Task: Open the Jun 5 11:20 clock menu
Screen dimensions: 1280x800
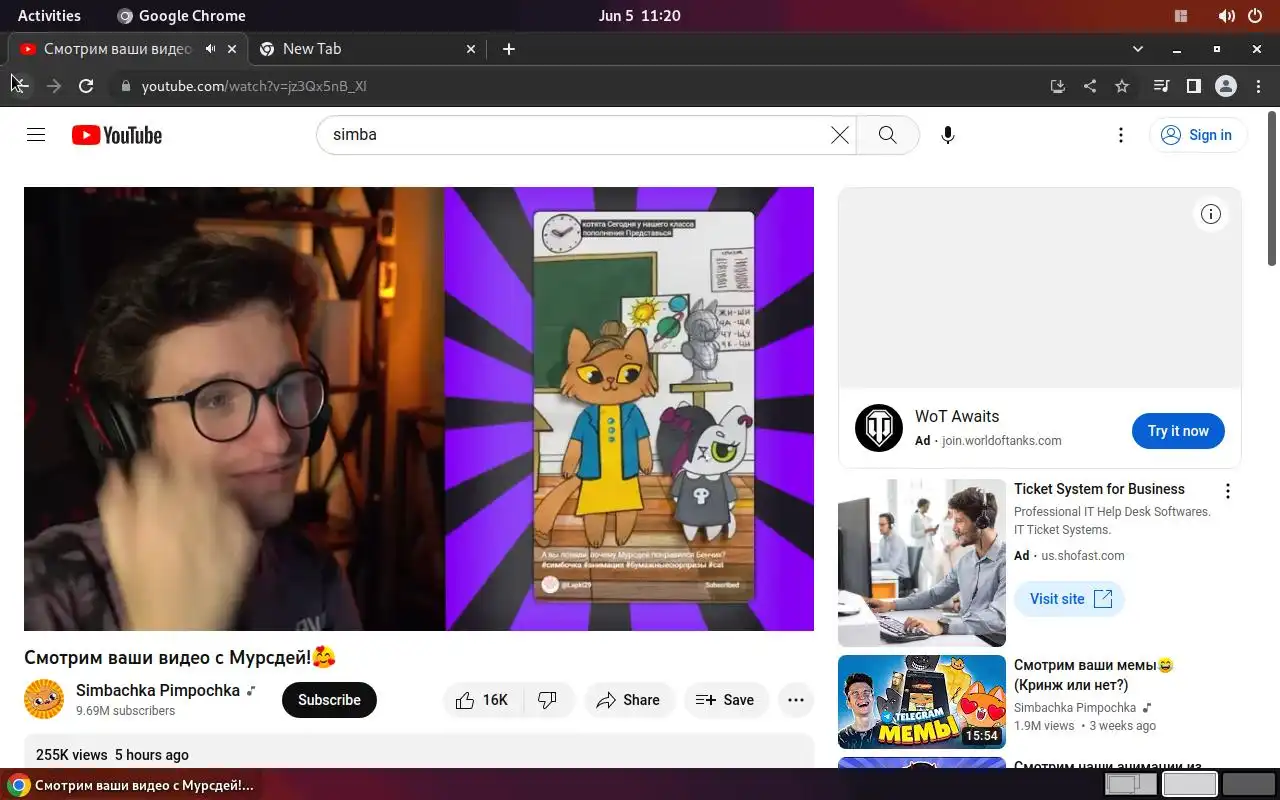Action: (640, 15)
